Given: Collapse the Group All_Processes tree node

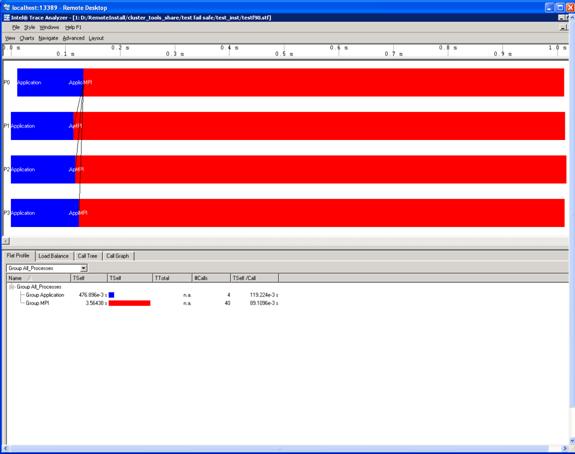Looking at the screenshot, I should (x=11, y=287).
